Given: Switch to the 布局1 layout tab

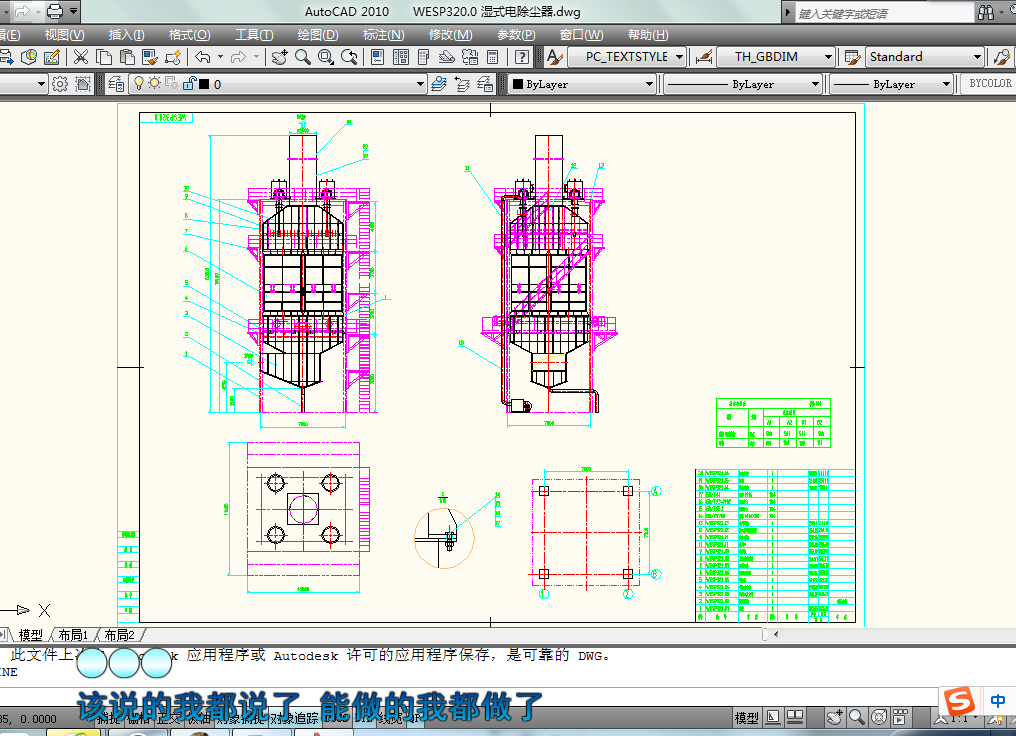Looking at the screenshot, I should click(x=73, y=635).
